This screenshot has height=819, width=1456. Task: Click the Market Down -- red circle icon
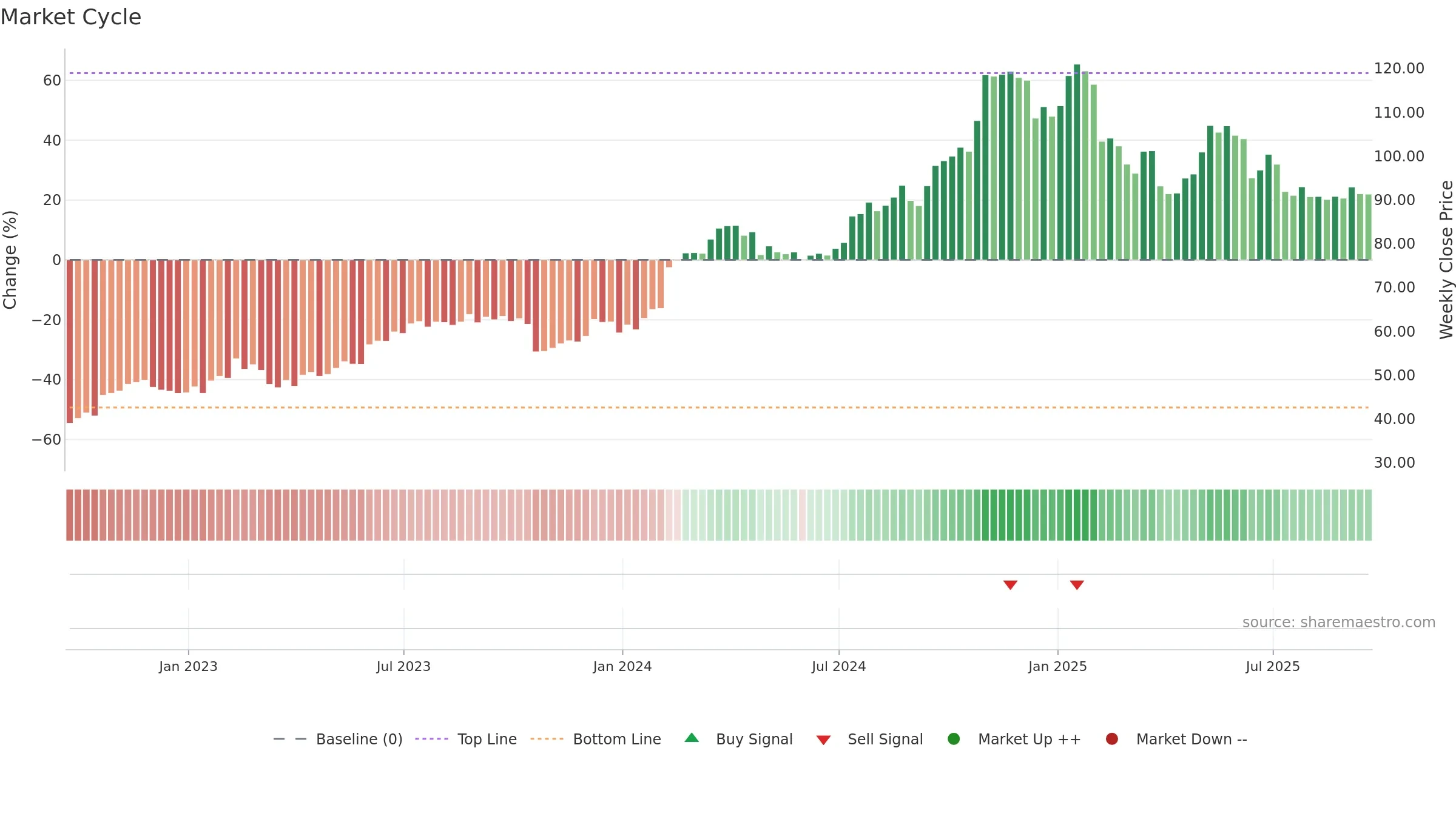tap(1112, 739)
